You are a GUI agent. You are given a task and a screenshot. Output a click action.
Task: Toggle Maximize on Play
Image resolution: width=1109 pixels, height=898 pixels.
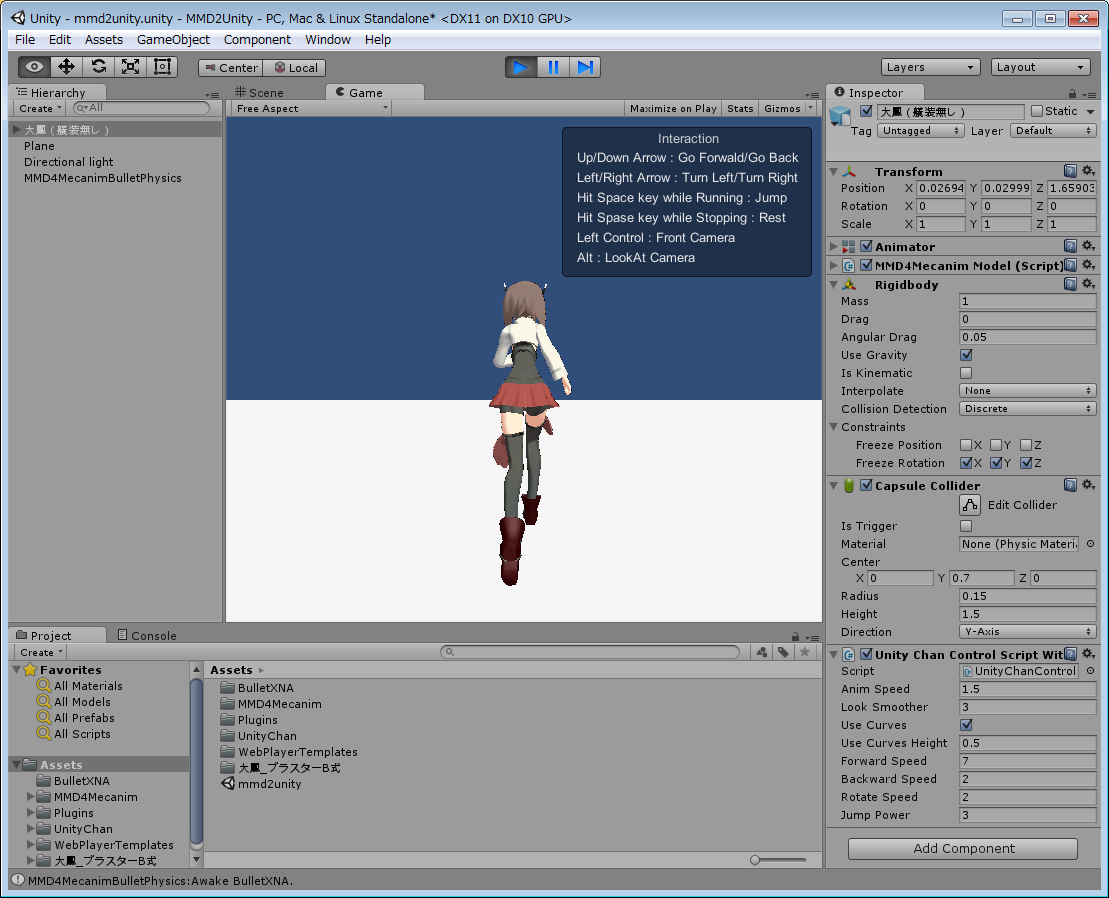point(673,108)
